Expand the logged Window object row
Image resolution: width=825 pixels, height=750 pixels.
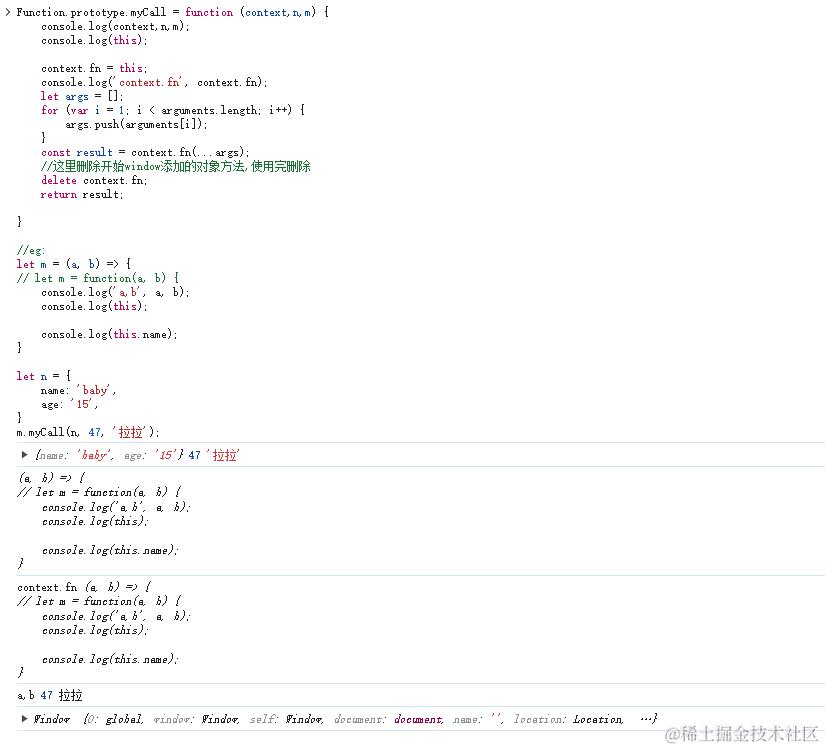coord(24,719)
